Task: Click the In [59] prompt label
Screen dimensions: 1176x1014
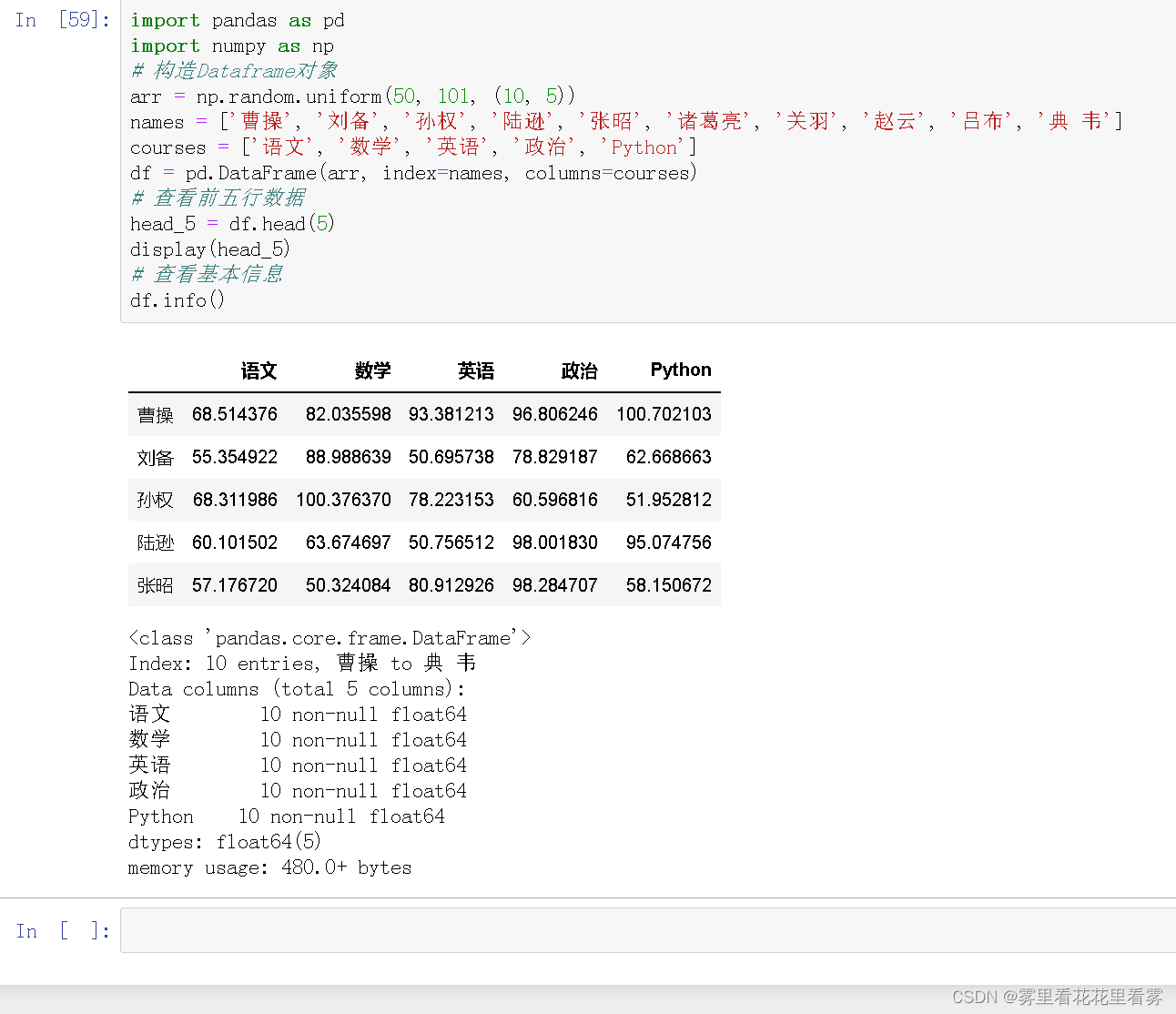Action: 63,20
